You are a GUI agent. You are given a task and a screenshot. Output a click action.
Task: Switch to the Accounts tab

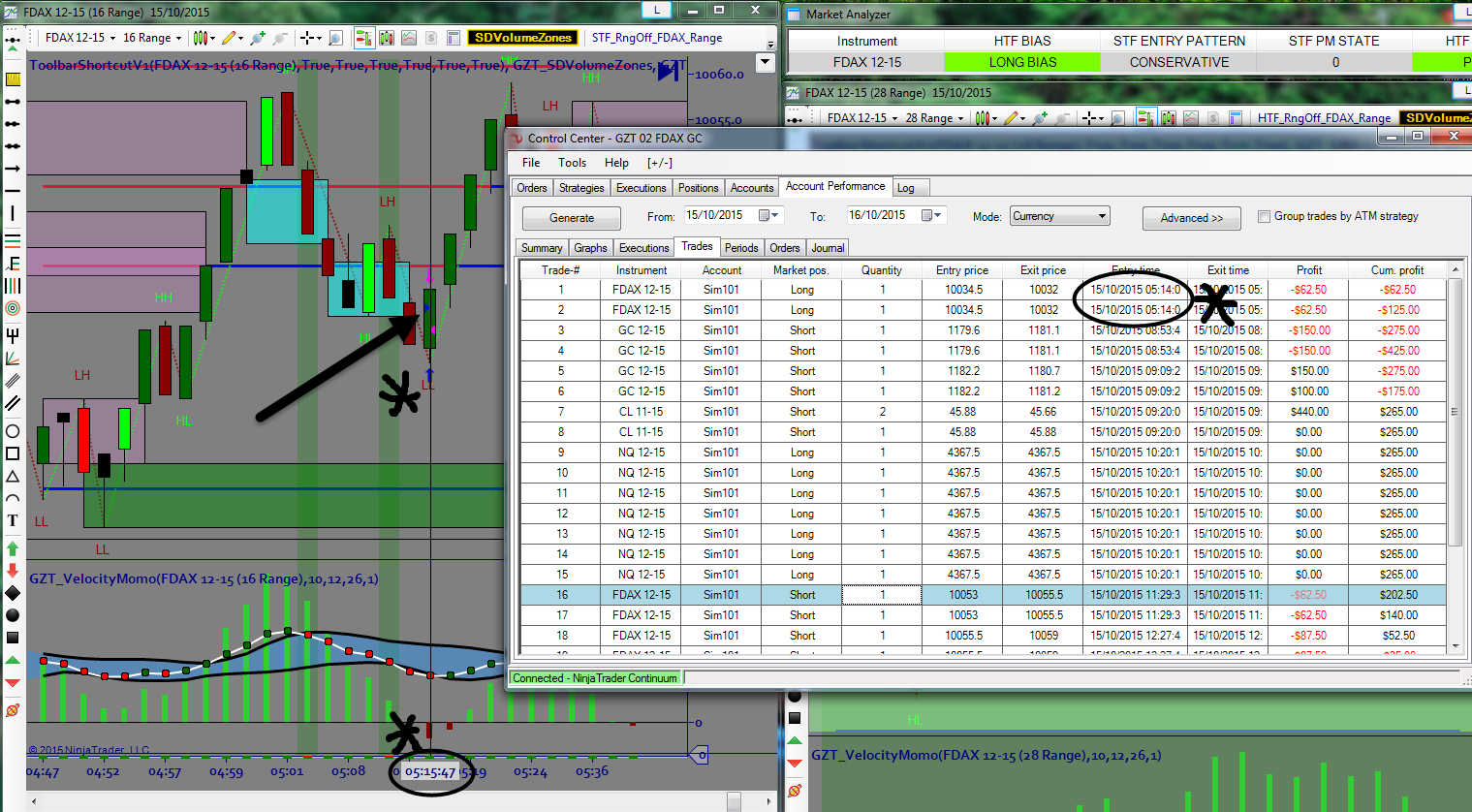pyautogui.click(x=752, y=188)
